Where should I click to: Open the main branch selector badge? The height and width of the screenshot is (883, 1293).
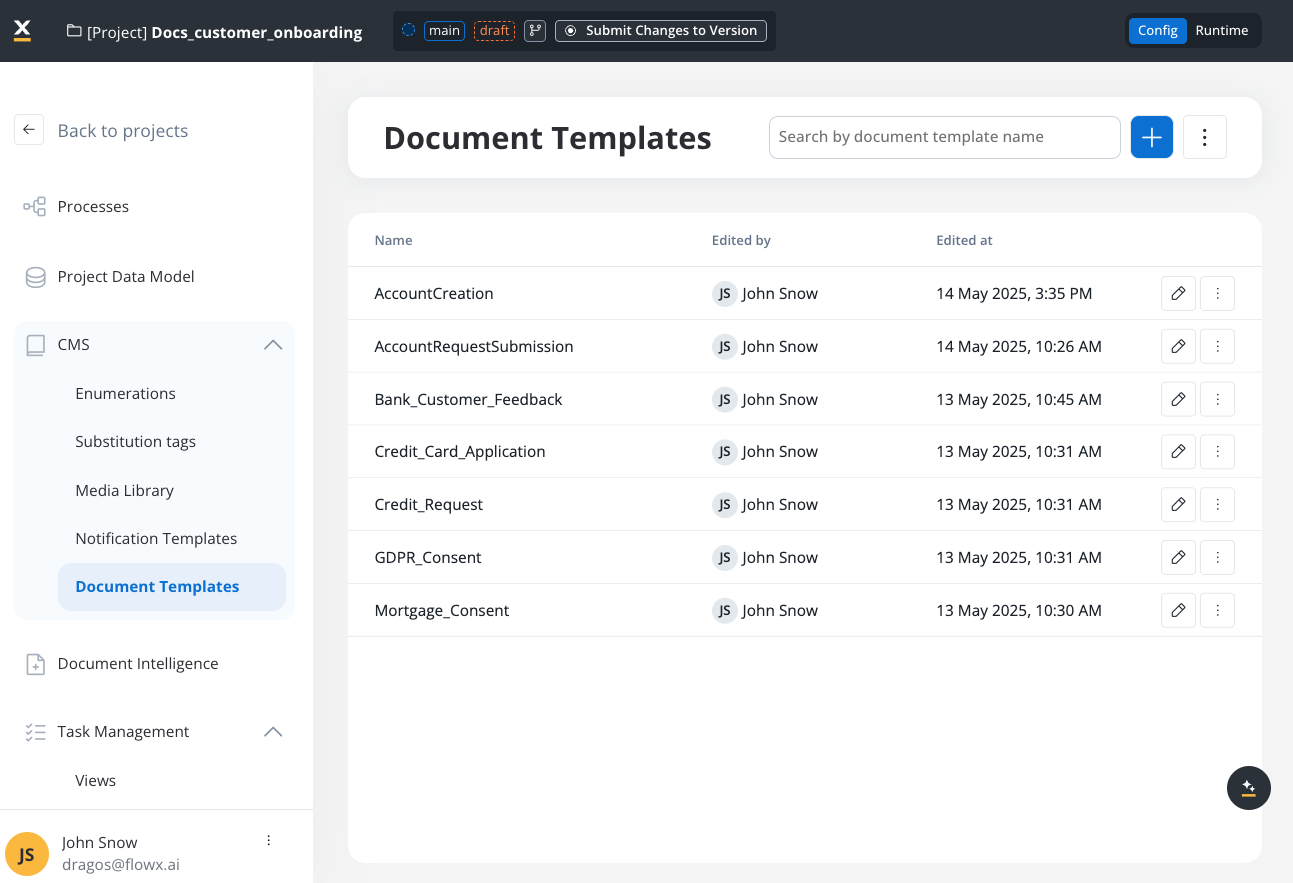[x=444, y=31]
